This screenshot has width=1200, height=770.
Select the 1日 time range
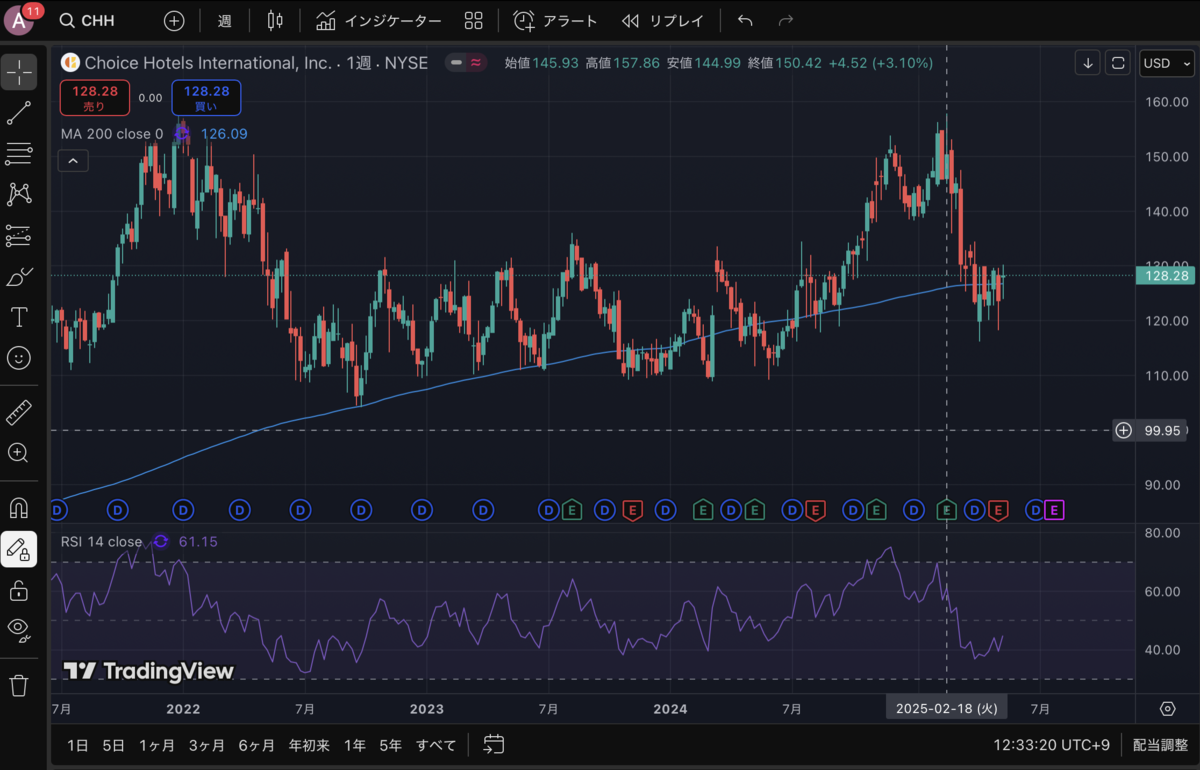tap(78, 745)
